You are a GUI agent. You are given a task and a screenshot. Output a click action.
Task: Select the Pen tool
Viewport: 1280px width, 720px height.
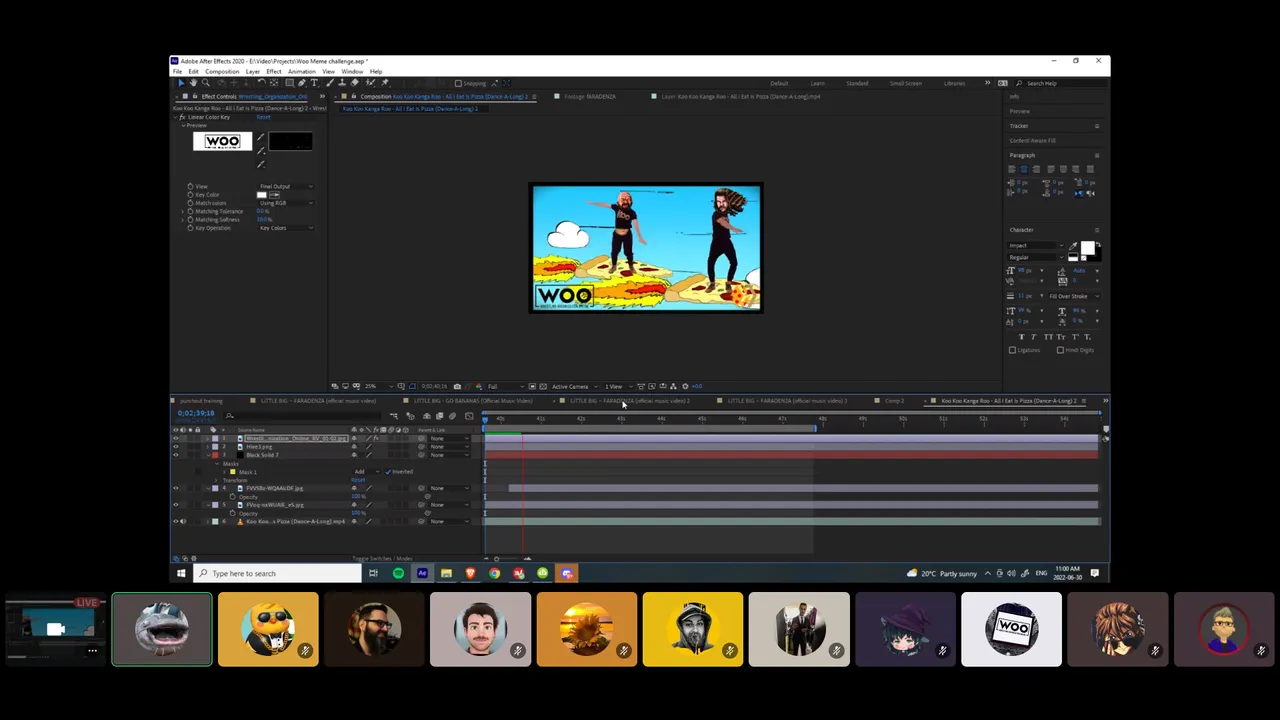(x=301, y=83)
